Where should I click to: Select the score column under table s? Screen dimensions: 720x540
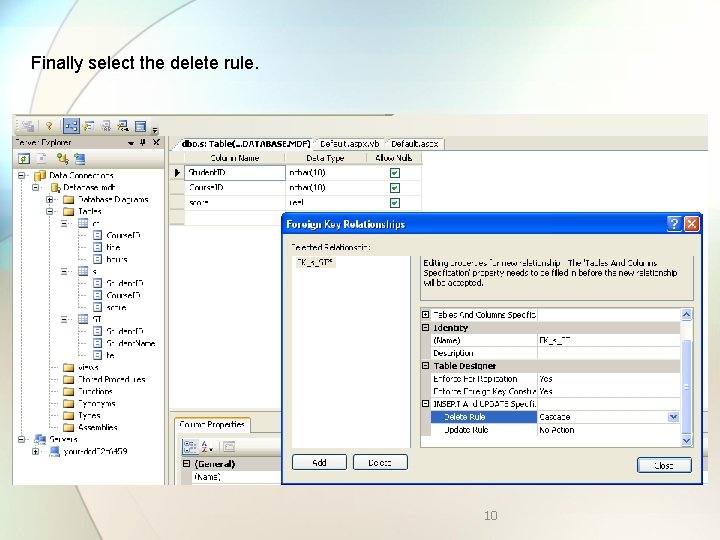(110, 307)
